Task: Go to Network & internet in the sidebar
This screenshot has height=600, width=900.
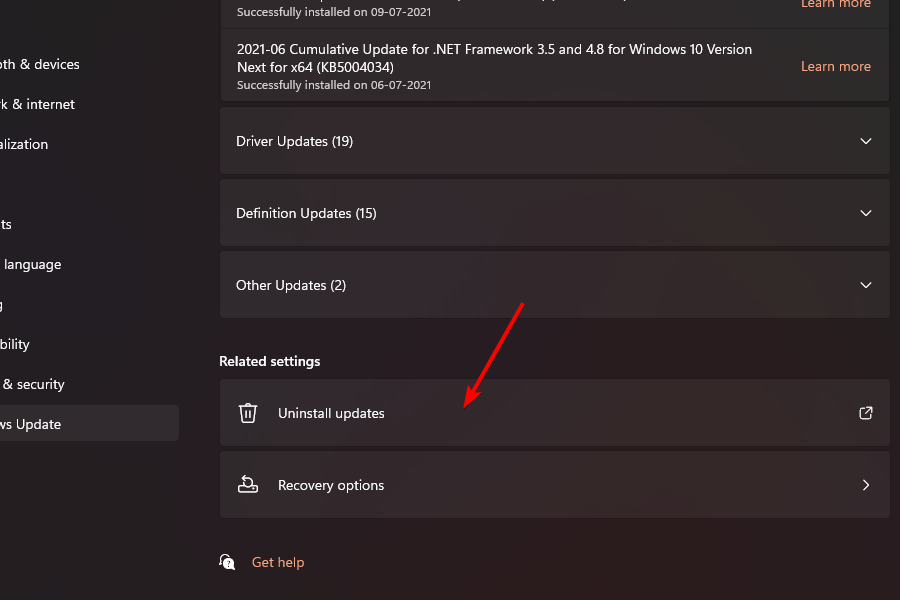Action: click(37, 104)
